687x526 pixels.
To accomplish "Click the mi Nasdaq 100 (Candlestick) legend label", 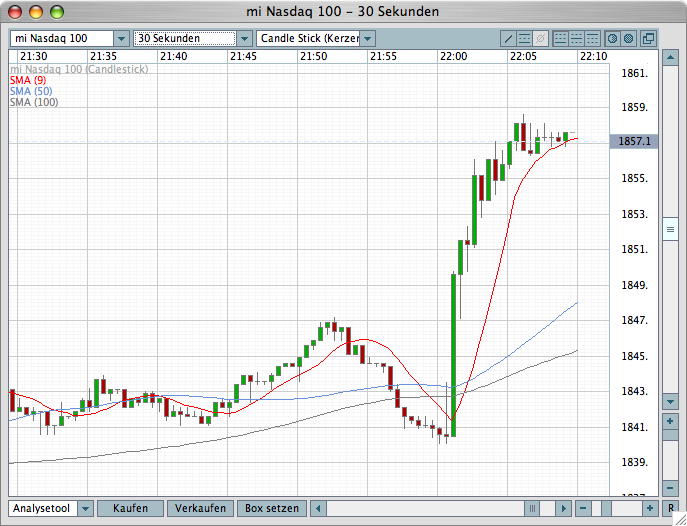I will (x=79, y=69).
